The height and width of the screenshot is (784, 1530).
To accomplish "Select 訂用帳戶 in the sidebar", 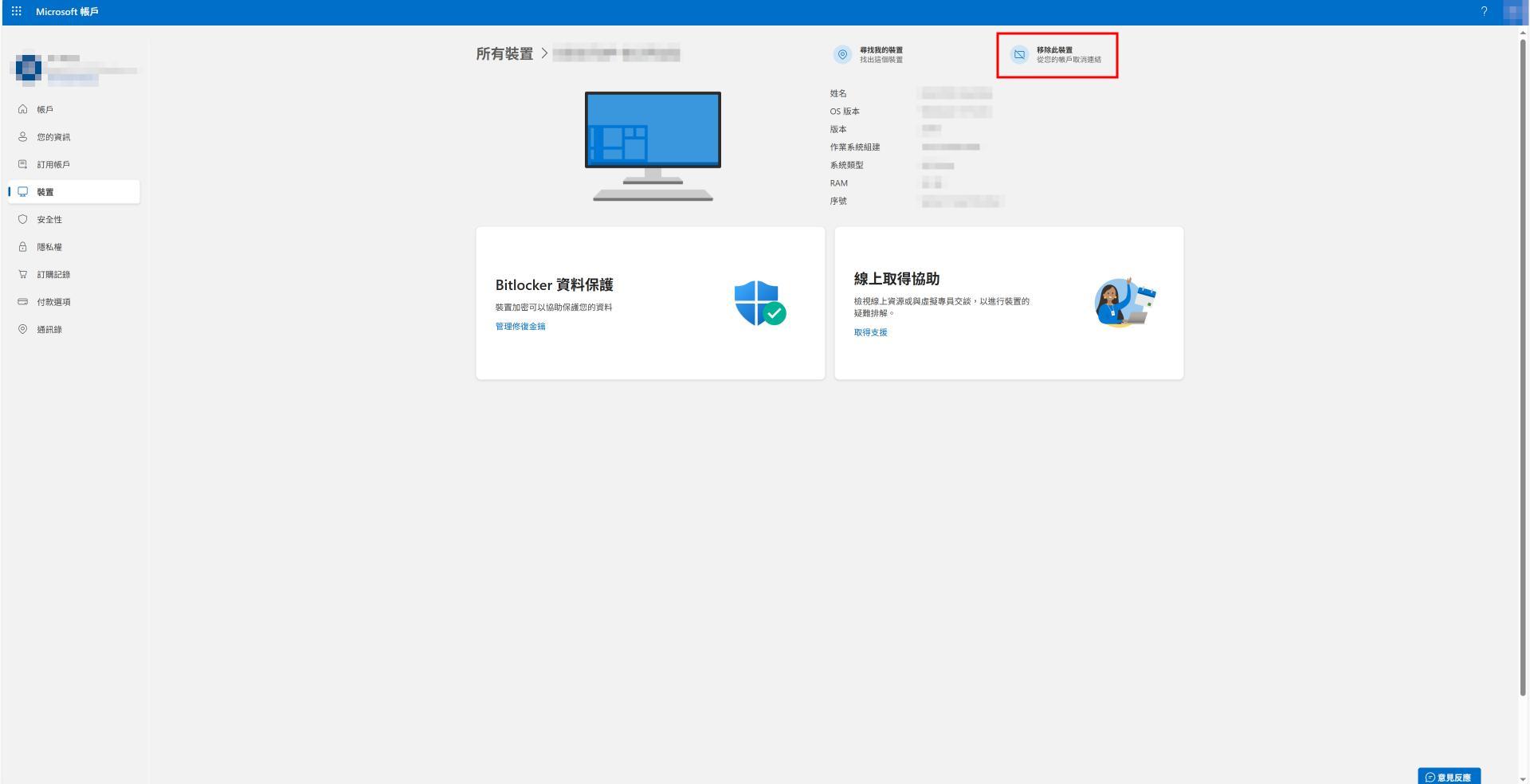I will (53, 164).
